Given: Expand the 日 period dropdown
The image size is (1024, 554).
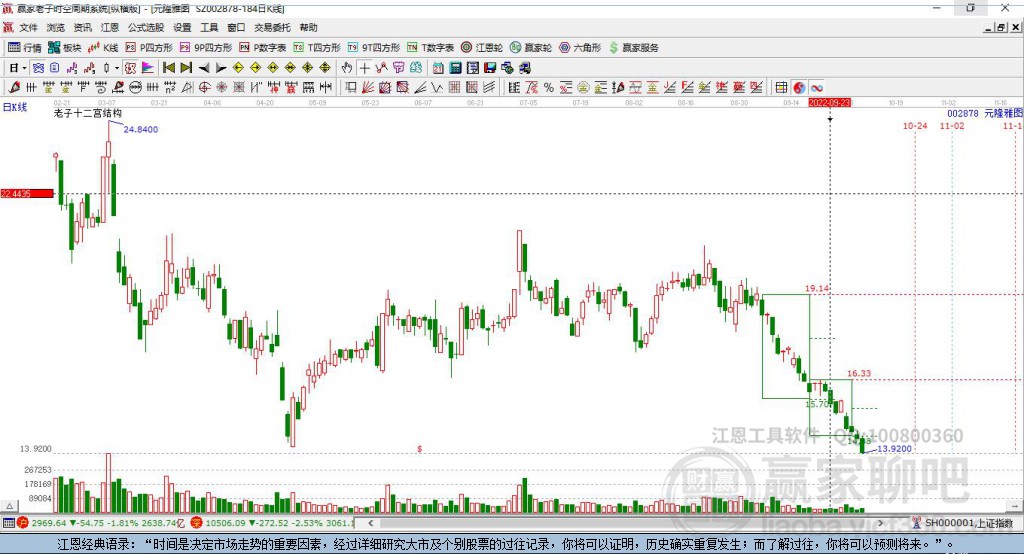Looking at the screenshot, I should 24,68.
